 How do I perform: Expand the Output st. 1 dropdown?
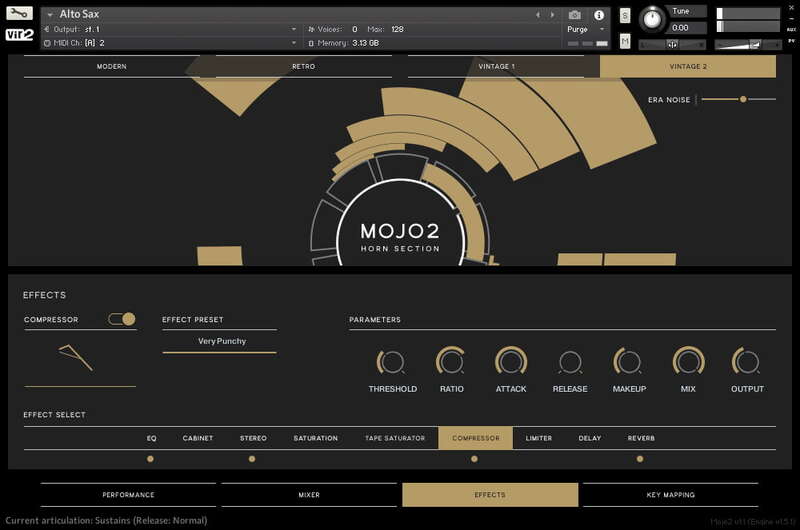(293, 29)
